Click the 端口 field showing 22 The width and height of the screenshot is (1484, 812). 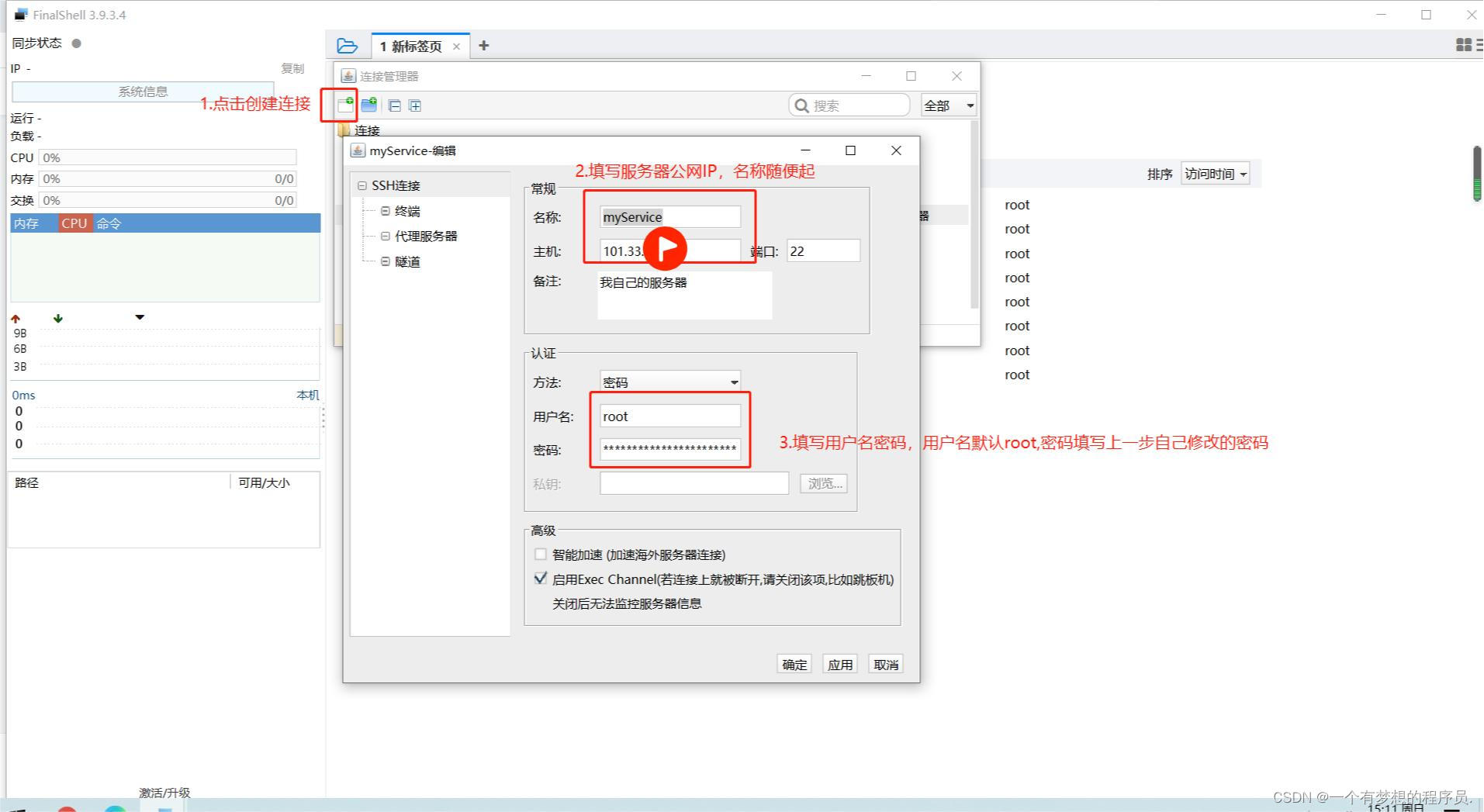click(823, 251)
